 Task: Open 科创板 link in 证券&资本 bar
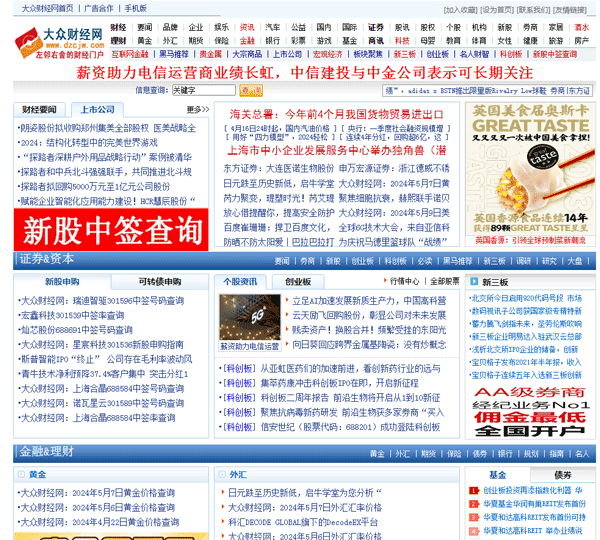[x=395, y=261]
